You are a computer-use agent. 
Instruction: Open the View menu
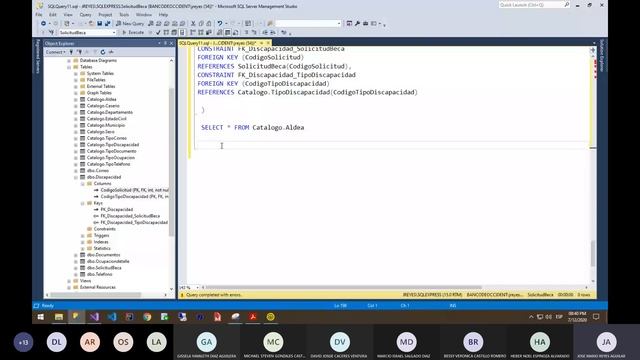coord(68,15)
